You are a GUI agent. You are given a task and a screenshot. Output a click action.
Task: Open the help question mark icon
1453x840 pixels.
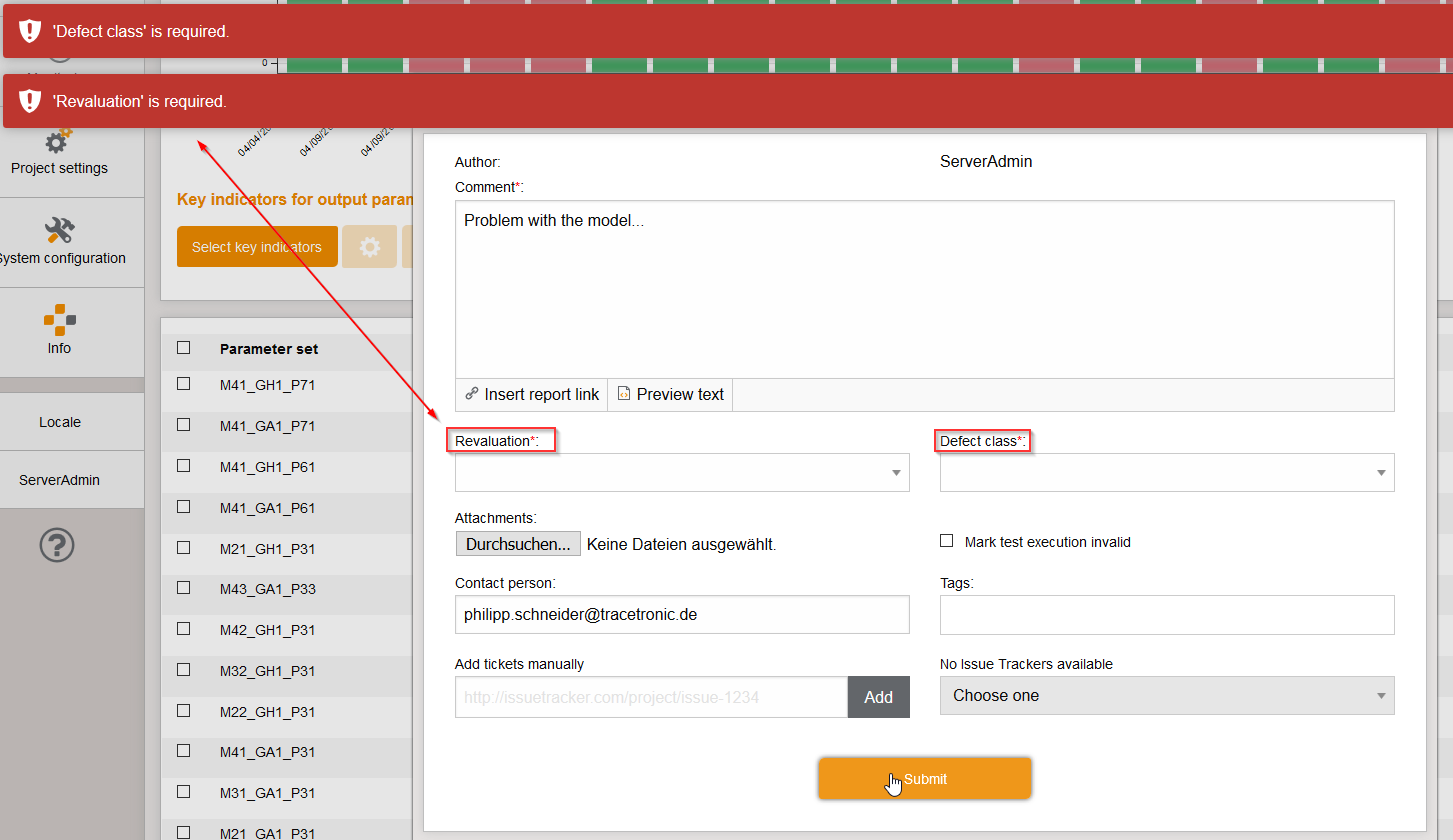pyautogui.click(x=57, y=545)
